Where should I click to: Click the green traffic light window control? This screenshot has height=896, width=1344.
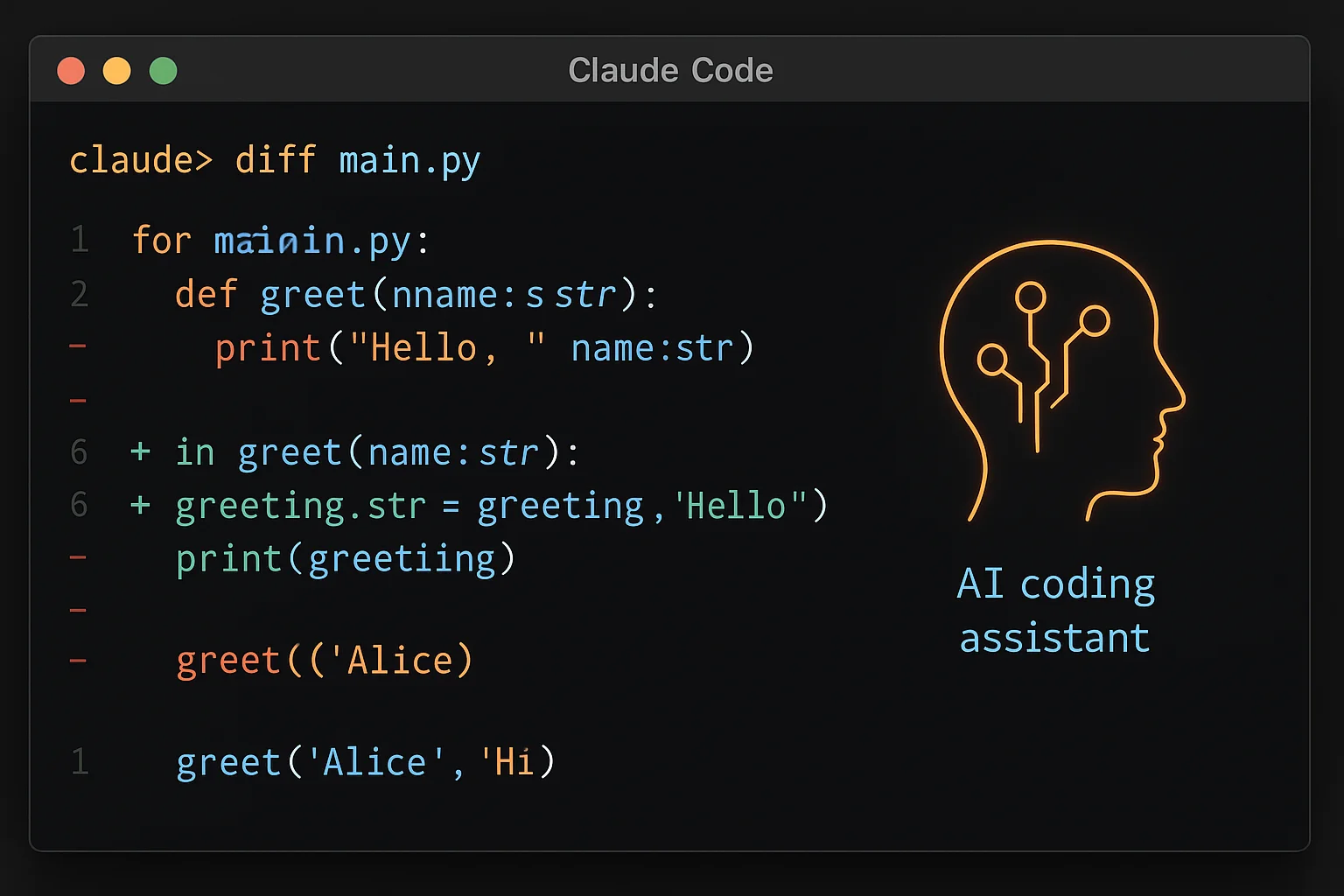(163, 70)
